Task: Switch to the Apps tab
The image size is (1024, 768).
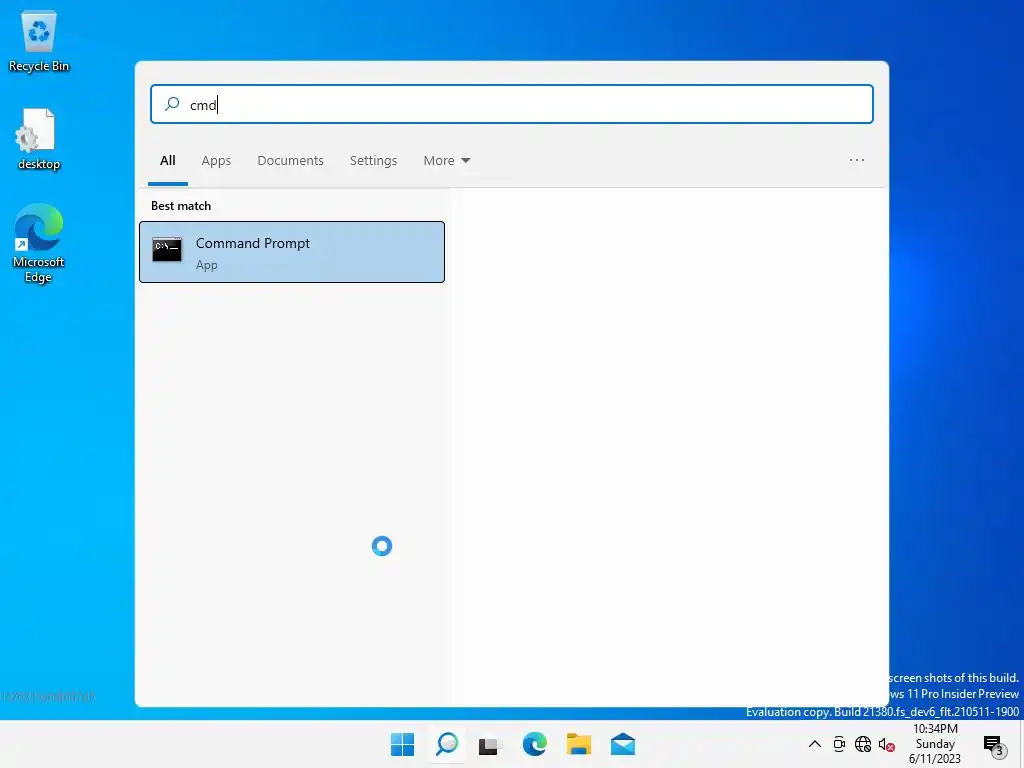Action: tap(216, 161)
